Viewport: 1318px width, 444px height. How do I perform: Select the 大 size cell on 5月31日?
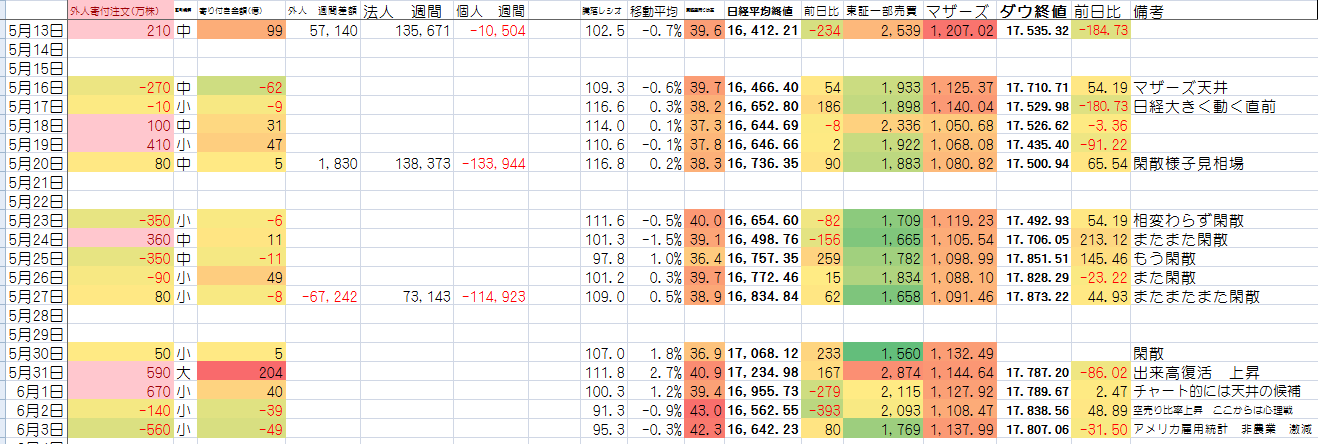click(x=185, y=372)
